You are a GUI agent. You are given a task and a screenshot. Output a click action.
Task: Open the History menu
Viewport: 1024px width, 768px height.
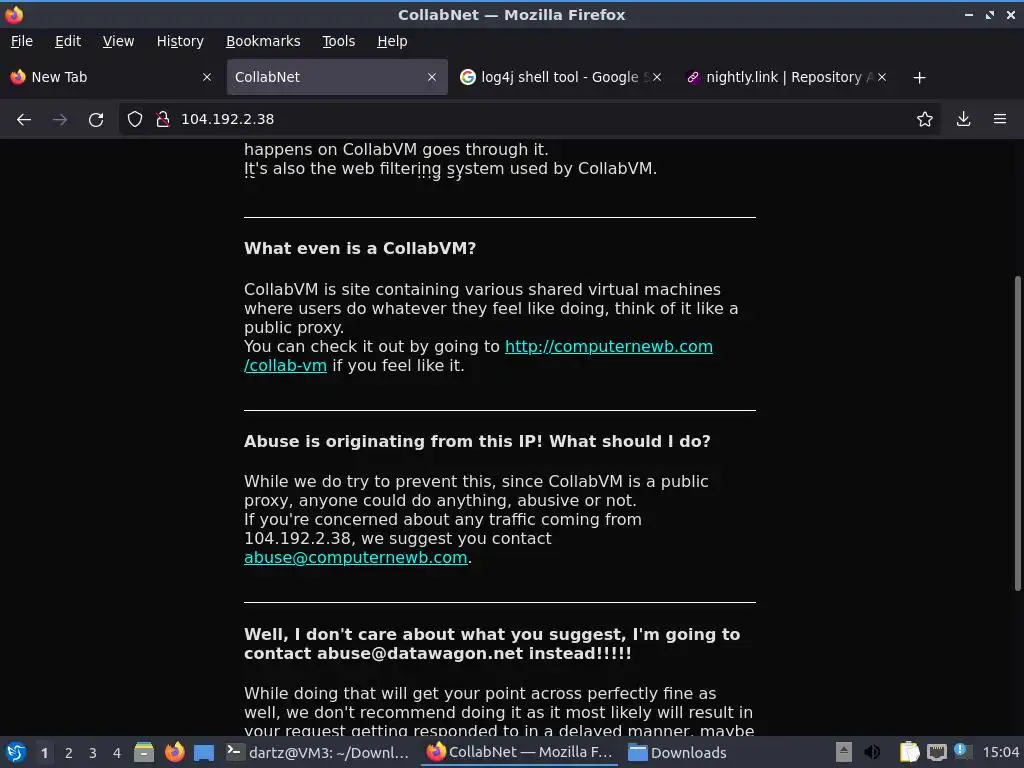pos(180,41)
